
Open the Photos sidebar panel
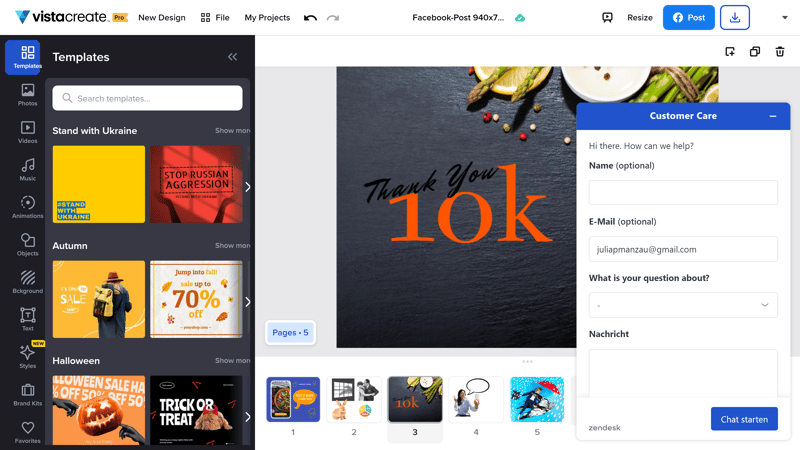coord(27,95)
